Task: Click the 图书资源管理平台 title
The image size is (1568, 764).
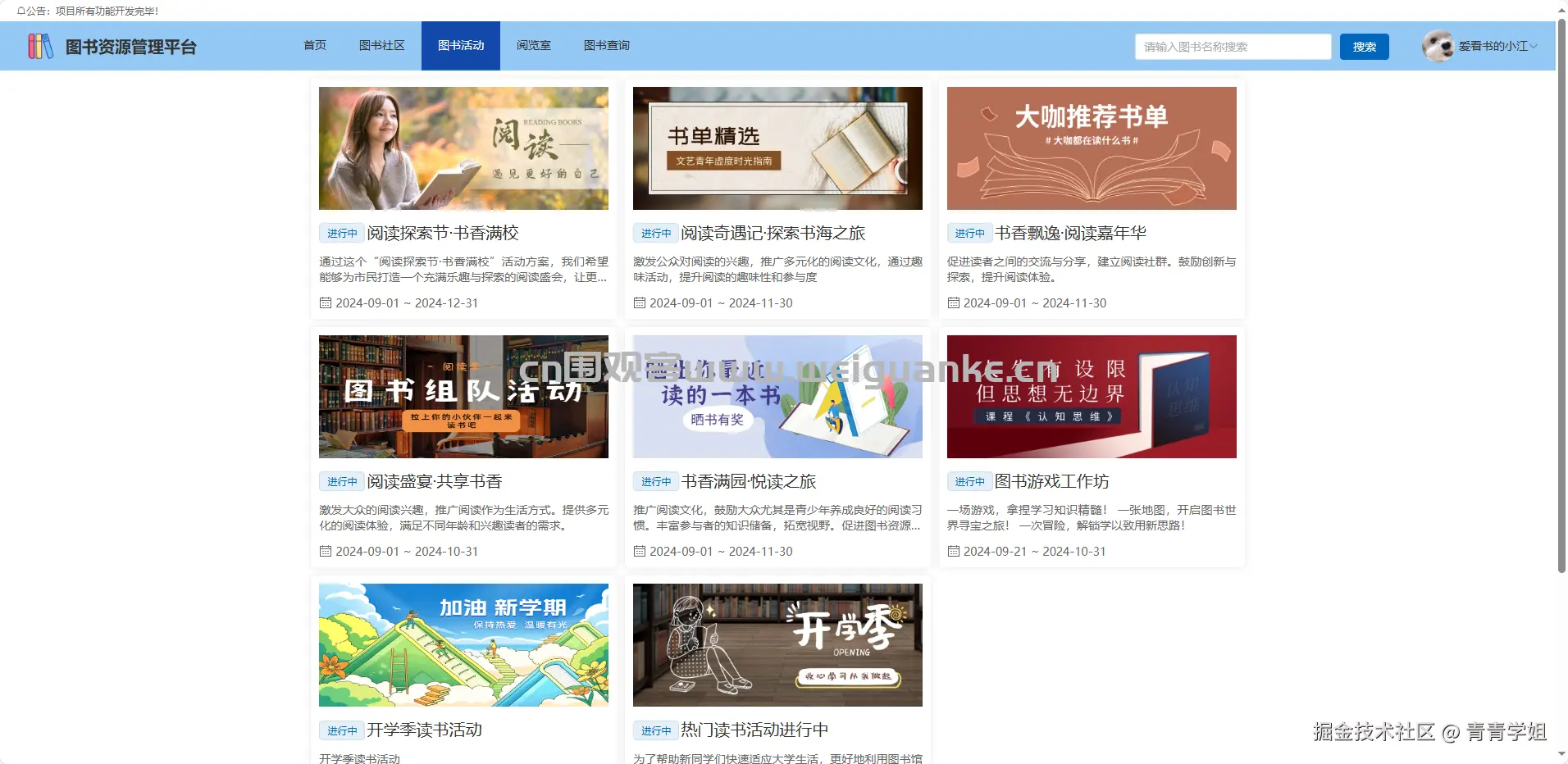Action: [131, 47]
